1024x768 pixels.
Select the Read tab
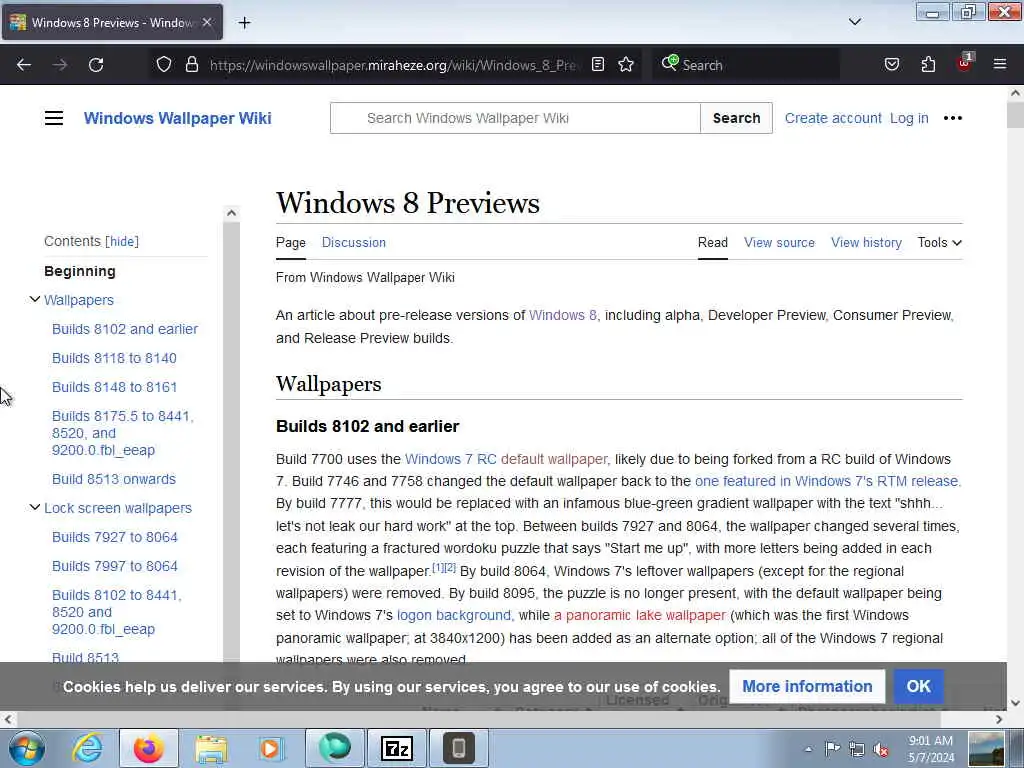[x=712, y=242]
